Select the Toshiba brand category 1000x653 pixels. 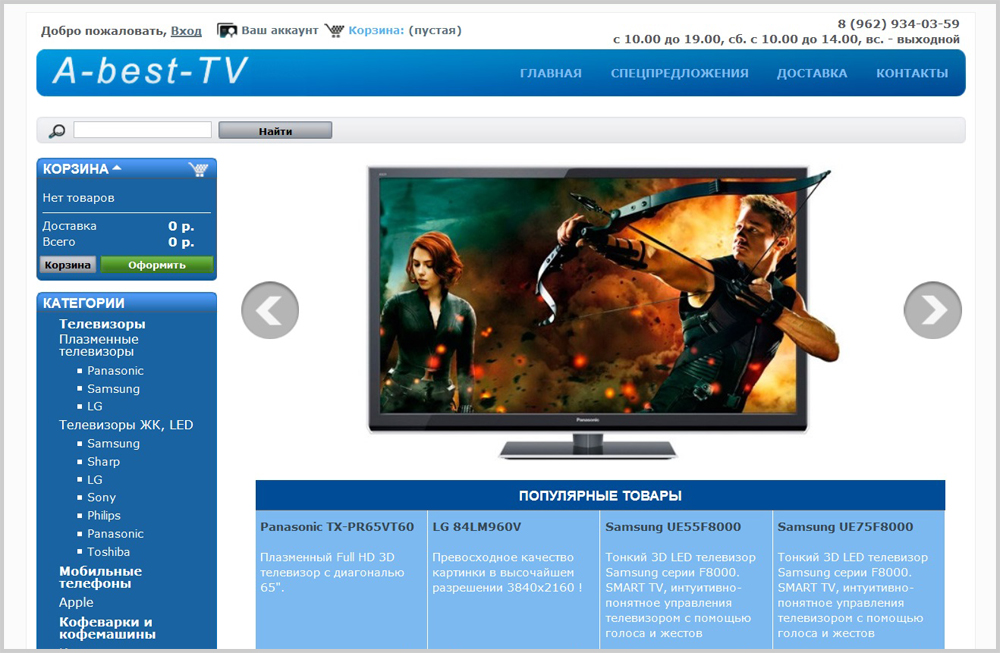point(108,552)
